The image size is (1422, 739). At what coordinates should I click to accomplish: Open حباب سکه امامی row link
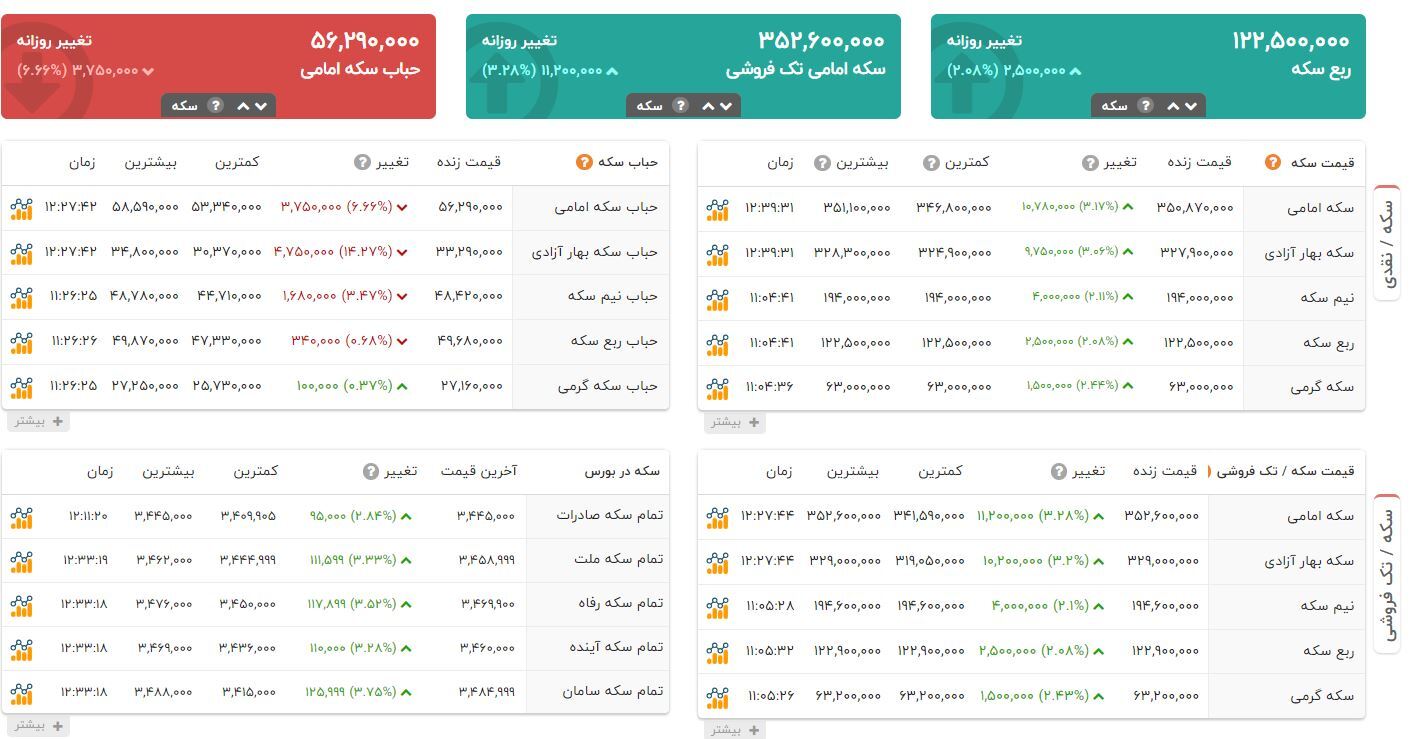point(606,207)
